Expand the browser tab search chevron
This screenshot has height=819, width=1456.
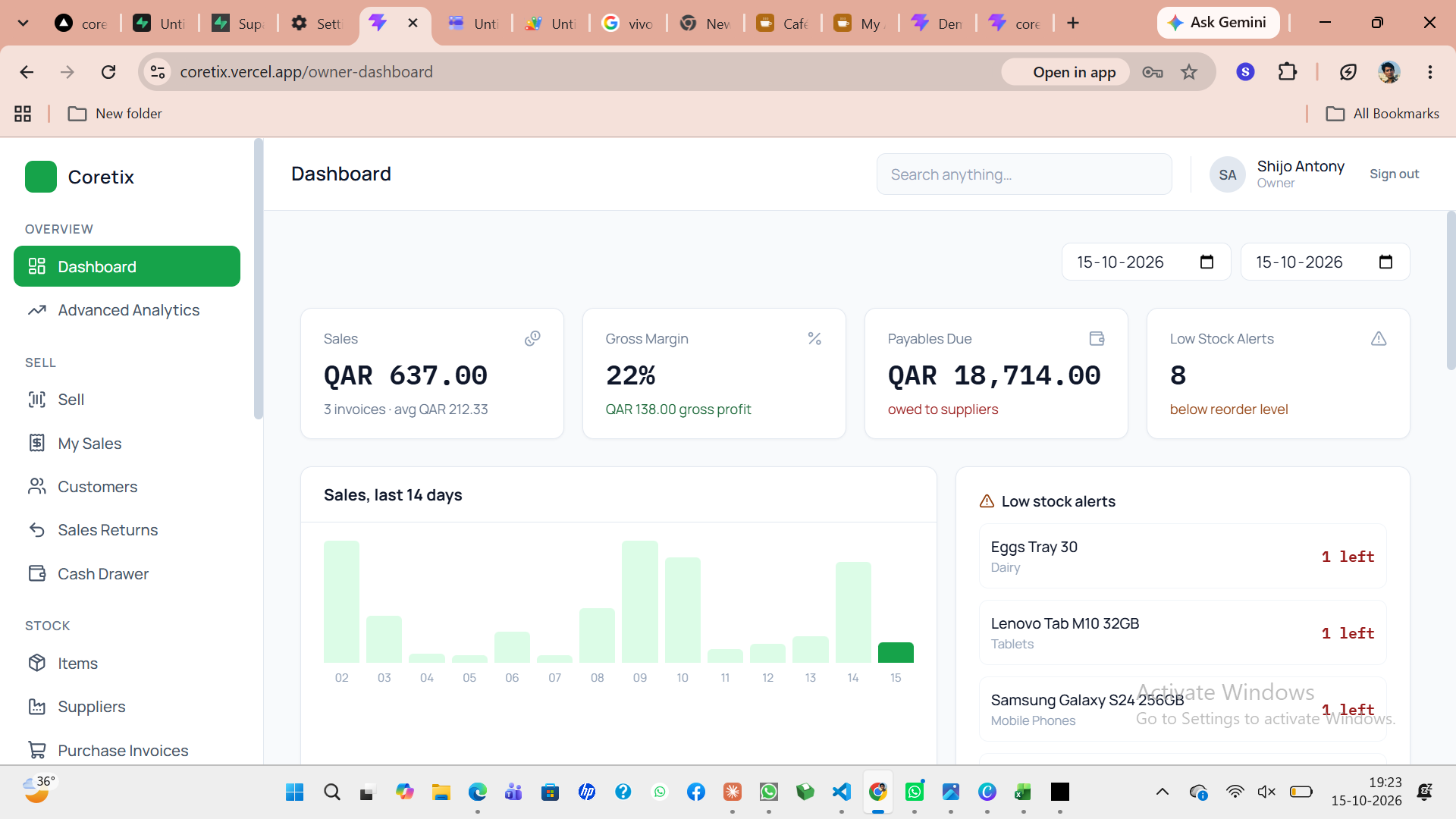coord(24,23)
